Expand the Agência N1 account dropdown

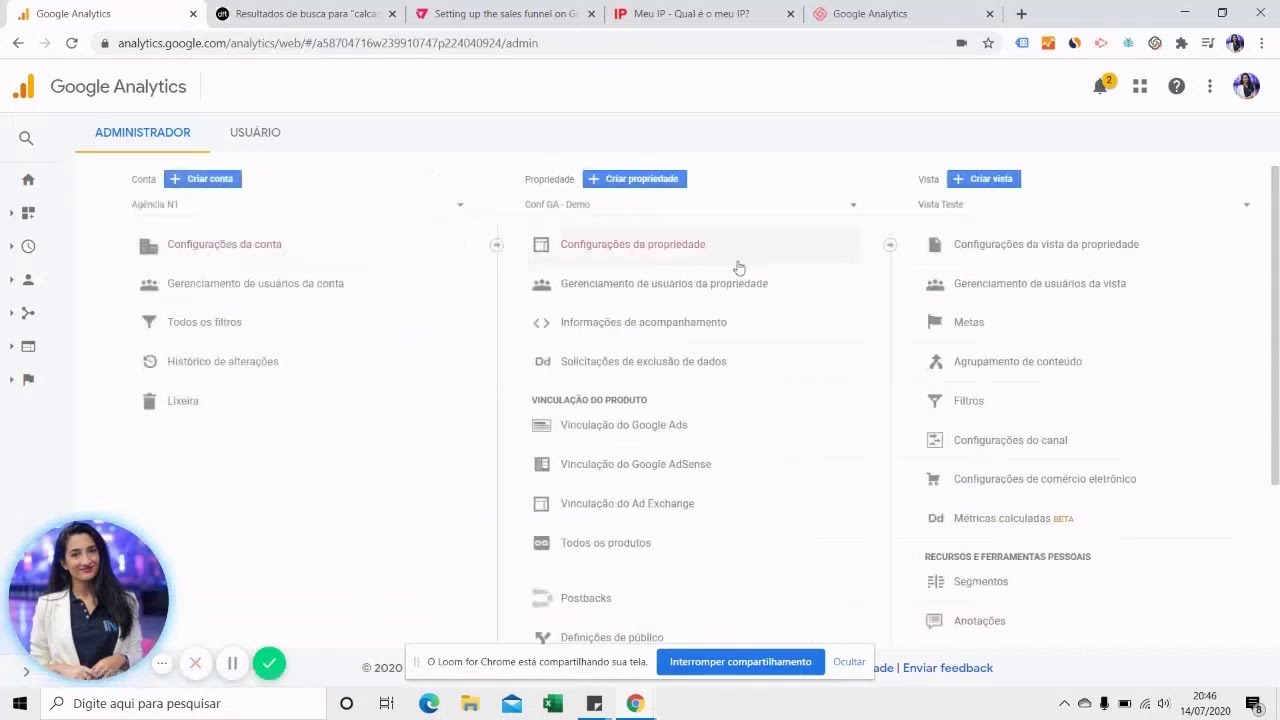298,204
